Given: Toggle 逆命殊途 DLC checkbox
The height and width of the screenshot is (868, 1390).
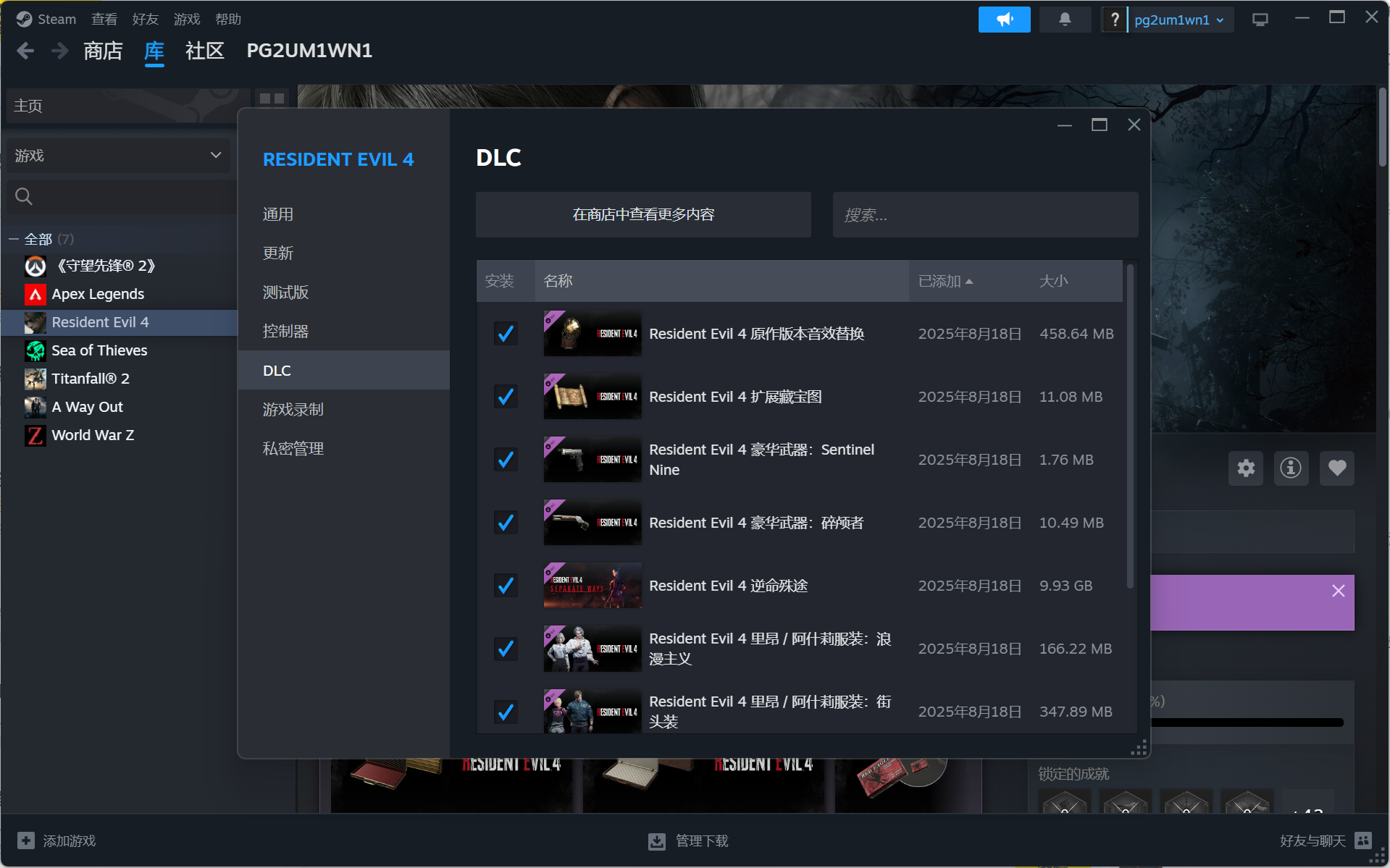Looking at the screenshot, I should point(506,586).
